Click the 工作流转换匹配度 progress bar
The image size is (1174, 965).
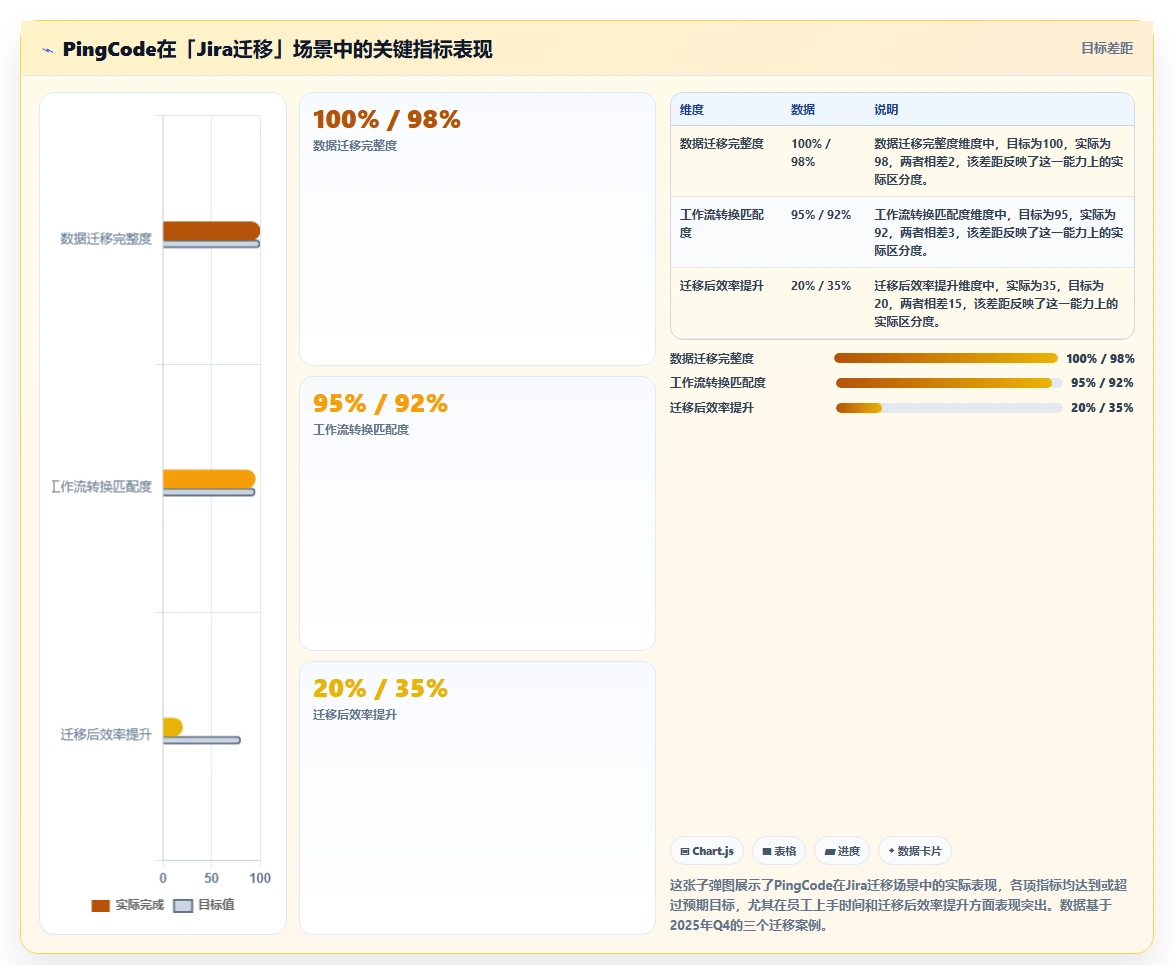pyautogui.click(x=949, y=383)
